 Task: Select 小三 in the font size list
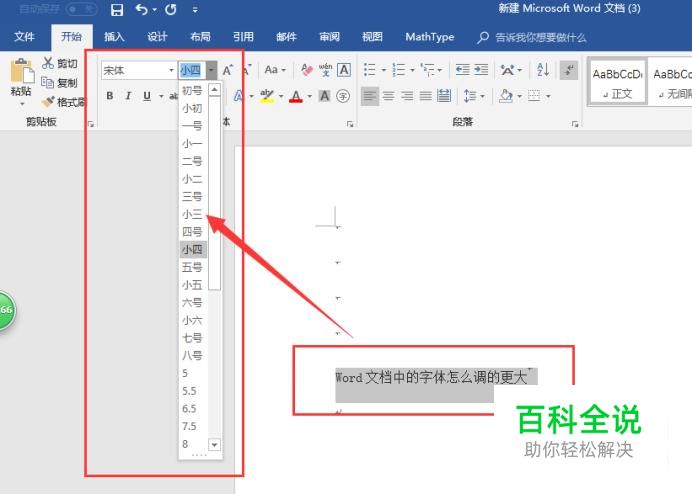point(192,215)
